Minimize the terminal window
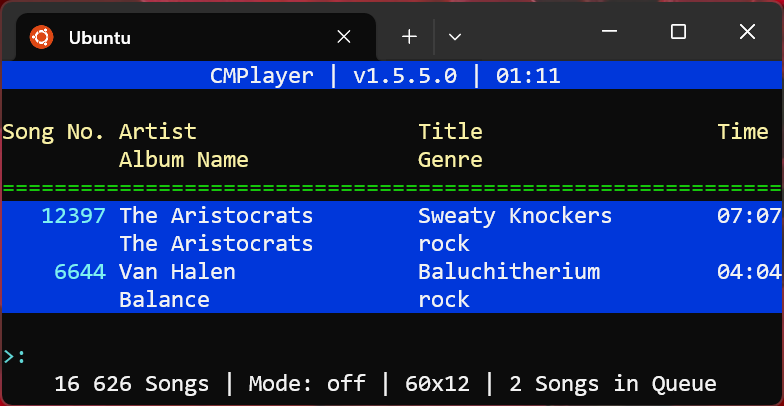Image resolution: width=784 pixels, height=406 pixels. (609, 32)
